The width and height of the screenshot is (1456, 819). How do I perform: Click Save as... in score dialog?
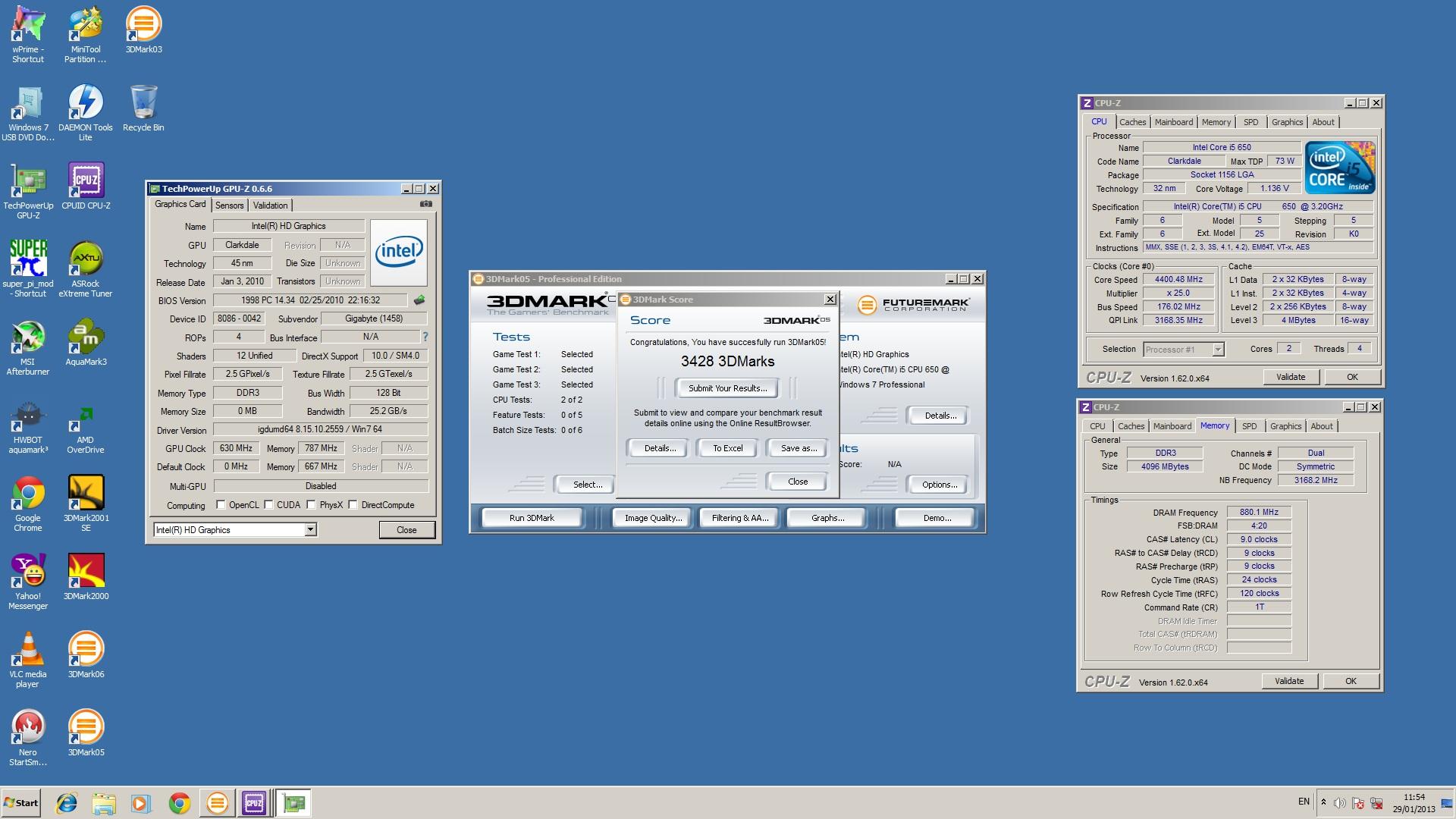pyautogui.click(x=799, y=448)
